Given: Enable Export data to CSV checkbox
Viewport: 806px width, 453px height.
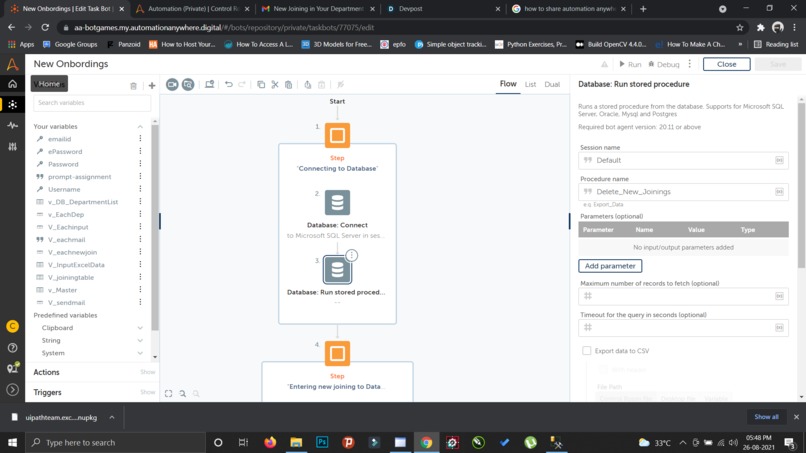Looking at the screenshot, I should pos(587,351).
